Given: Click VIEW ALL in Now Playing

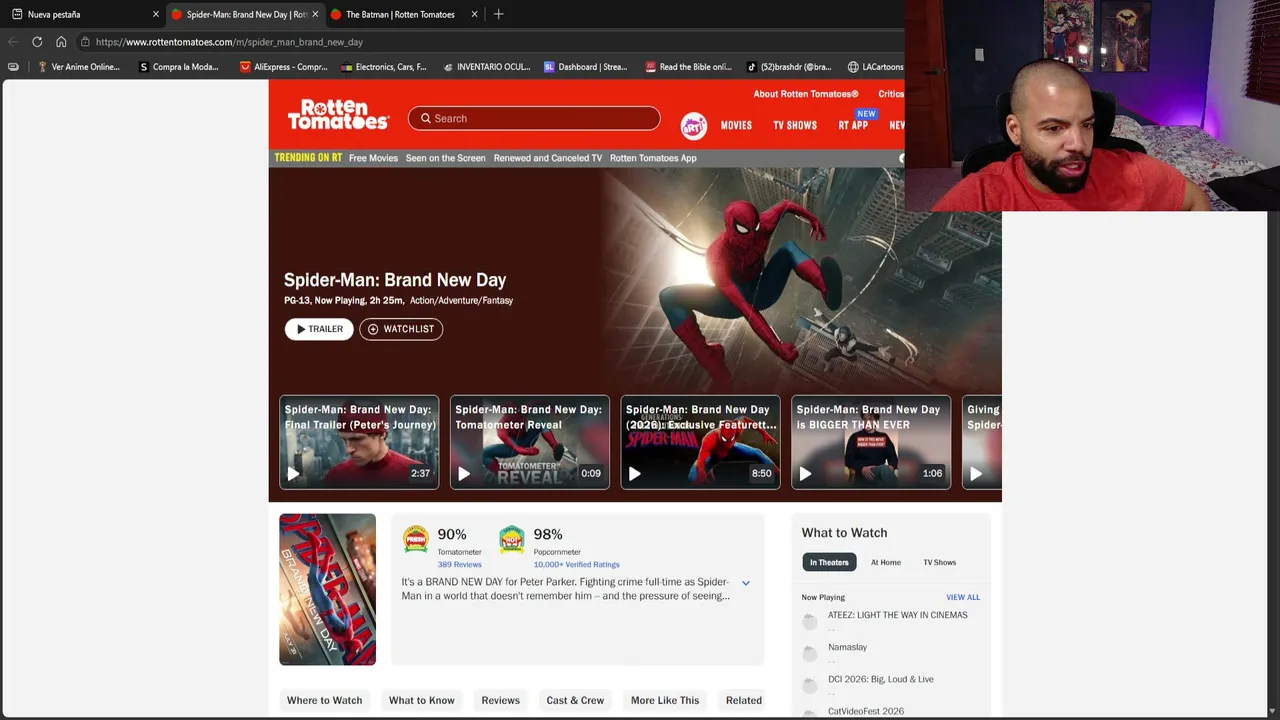Looking at the screenshot, I should (x=963, y=597).
